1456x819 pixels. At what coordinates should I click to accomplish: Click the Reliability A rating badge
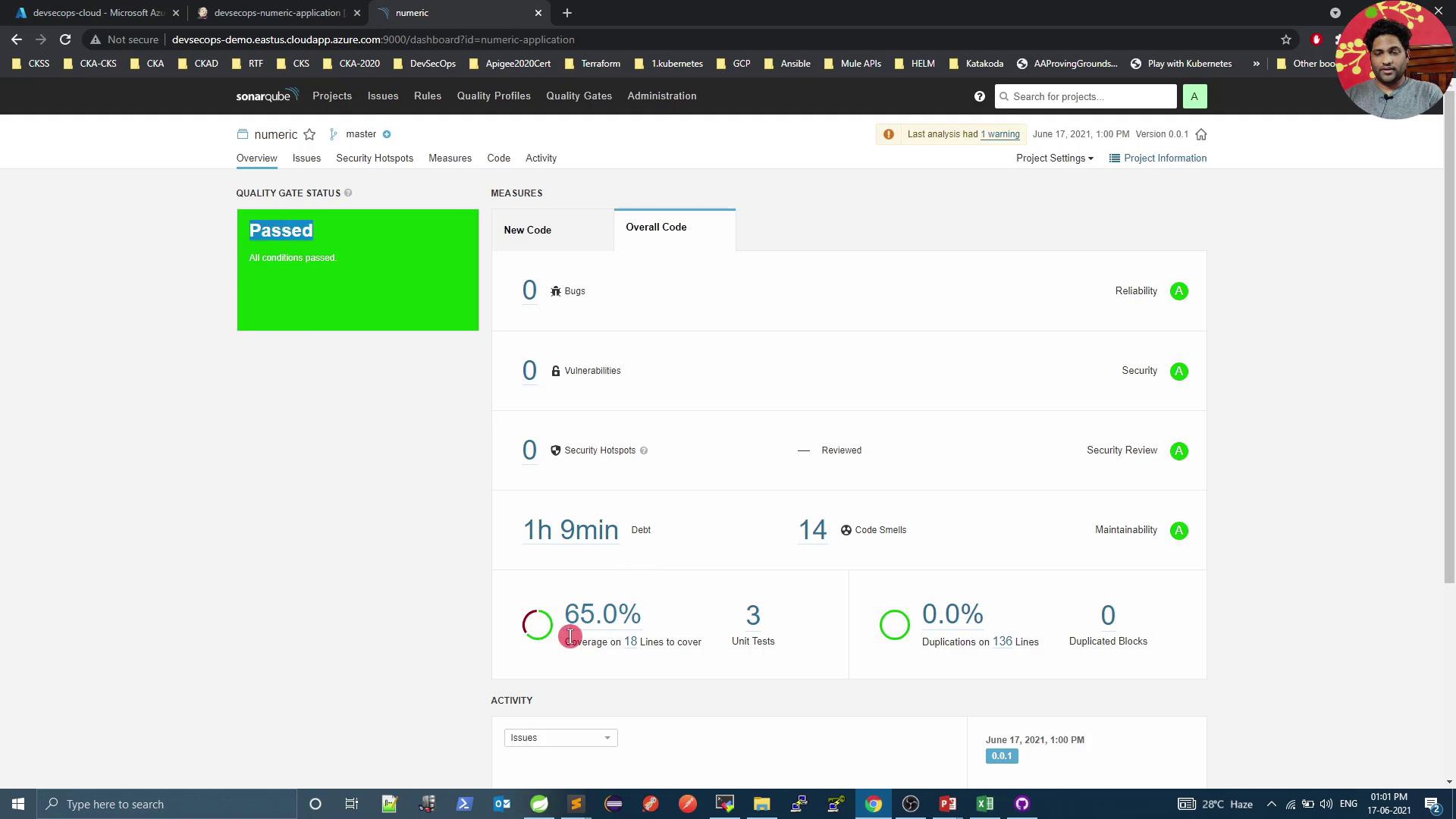[x=1178, y=291]
